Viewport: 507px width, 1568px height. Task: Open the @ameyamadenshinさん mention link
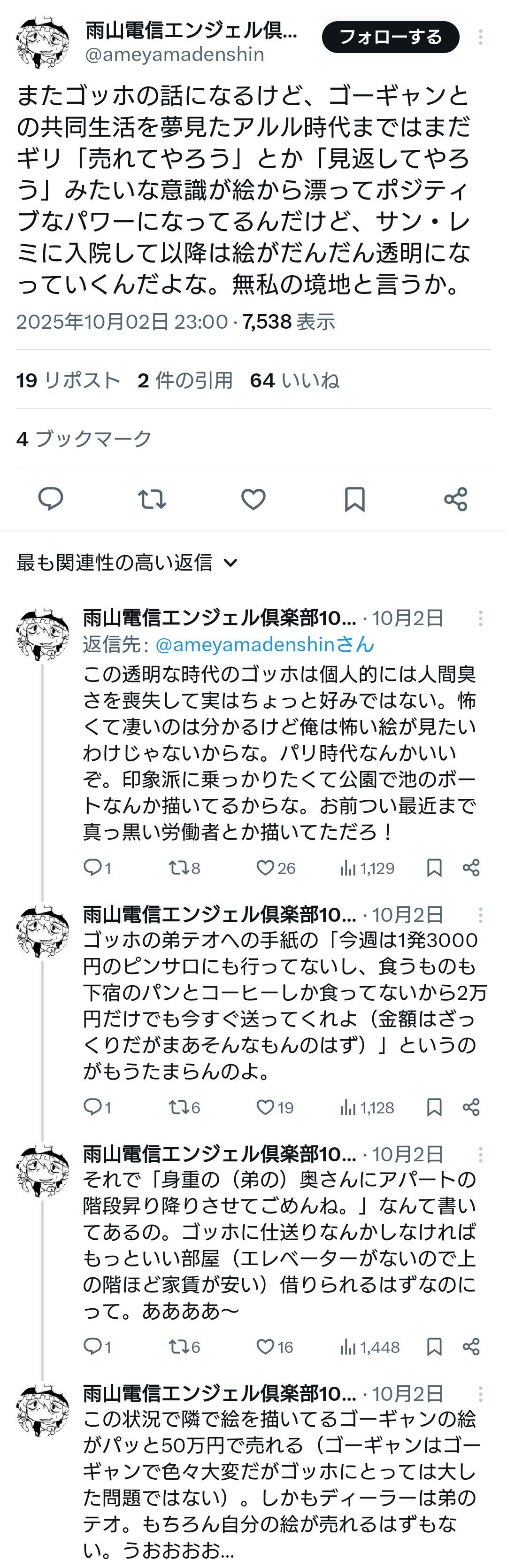point(265,644)
